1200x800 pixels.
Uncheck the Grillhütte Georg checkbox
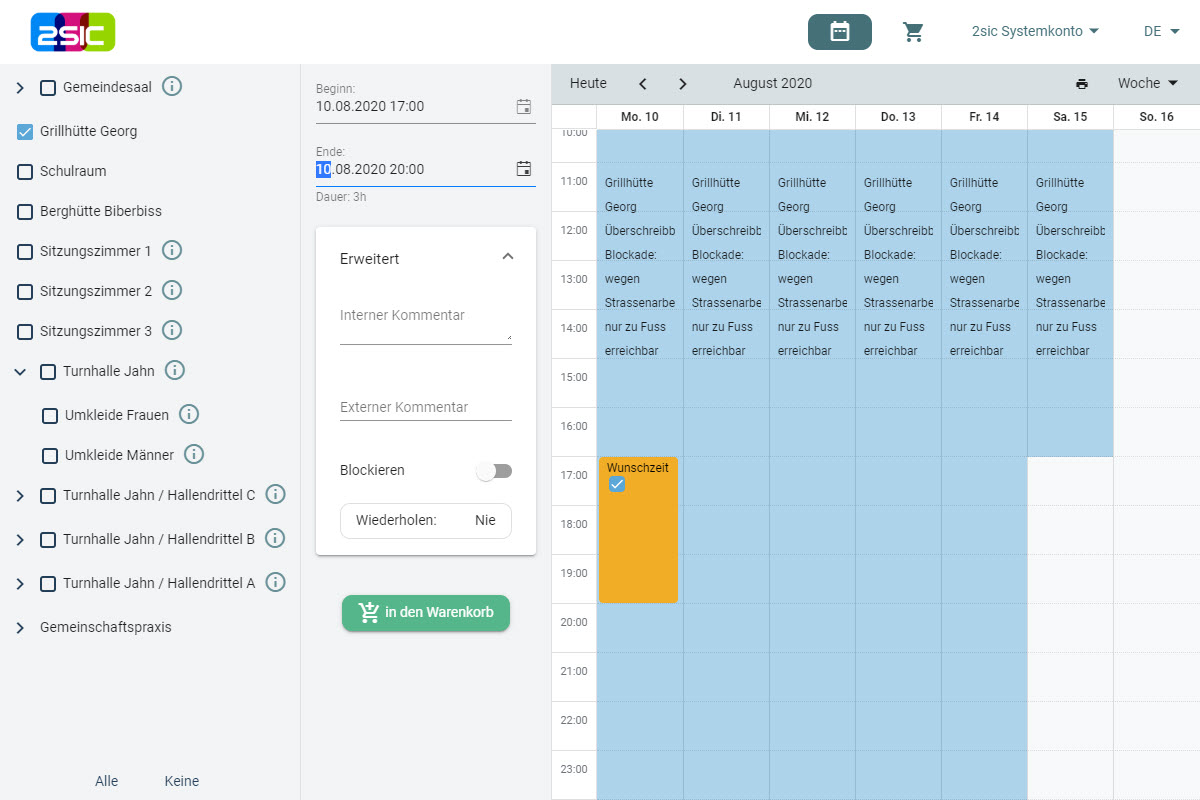(25, 131)
